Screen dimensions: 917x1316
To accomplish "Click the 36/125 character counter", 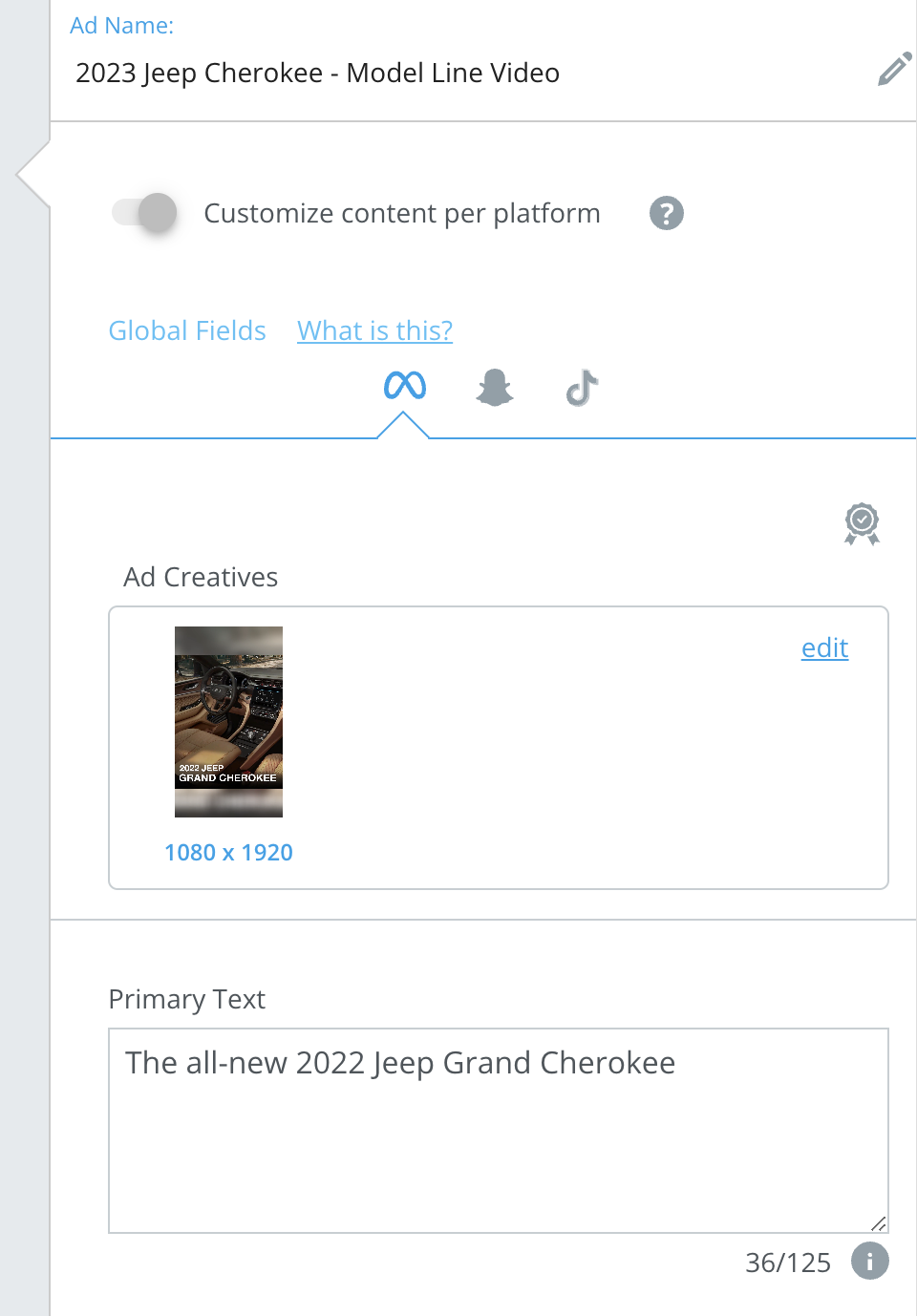I will coord(788,1263).
